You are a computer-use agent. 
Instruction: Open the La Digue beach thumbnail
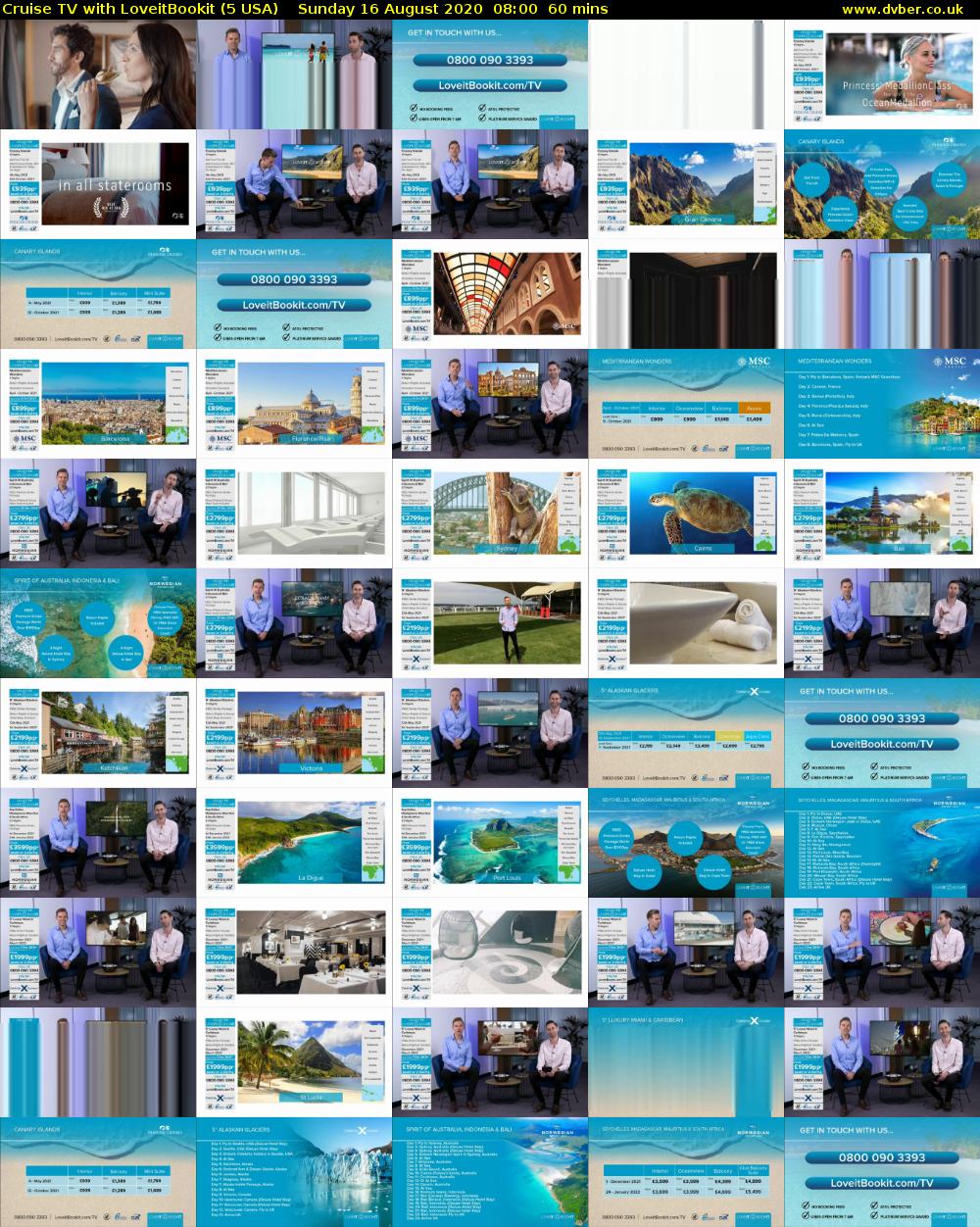point(294,843)
